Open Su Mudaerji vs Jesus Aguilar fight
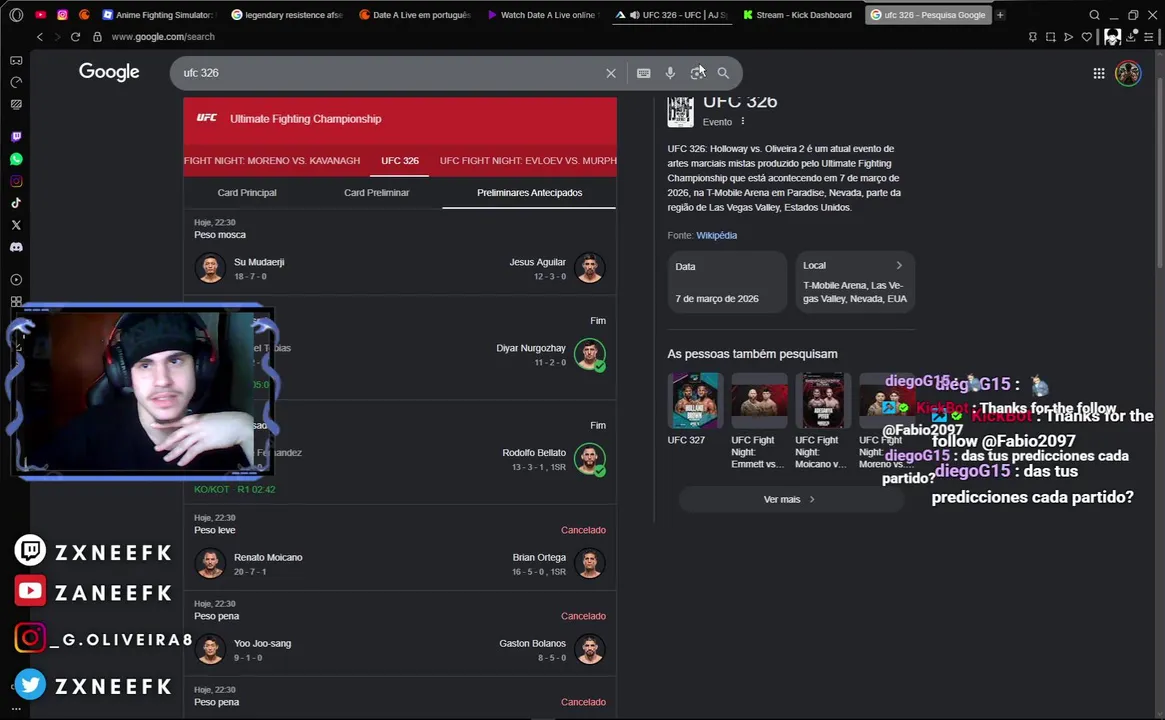Image resolution: width=1165 pixels, height=720 pixels. pyautogui.click(x=400, y=253)
